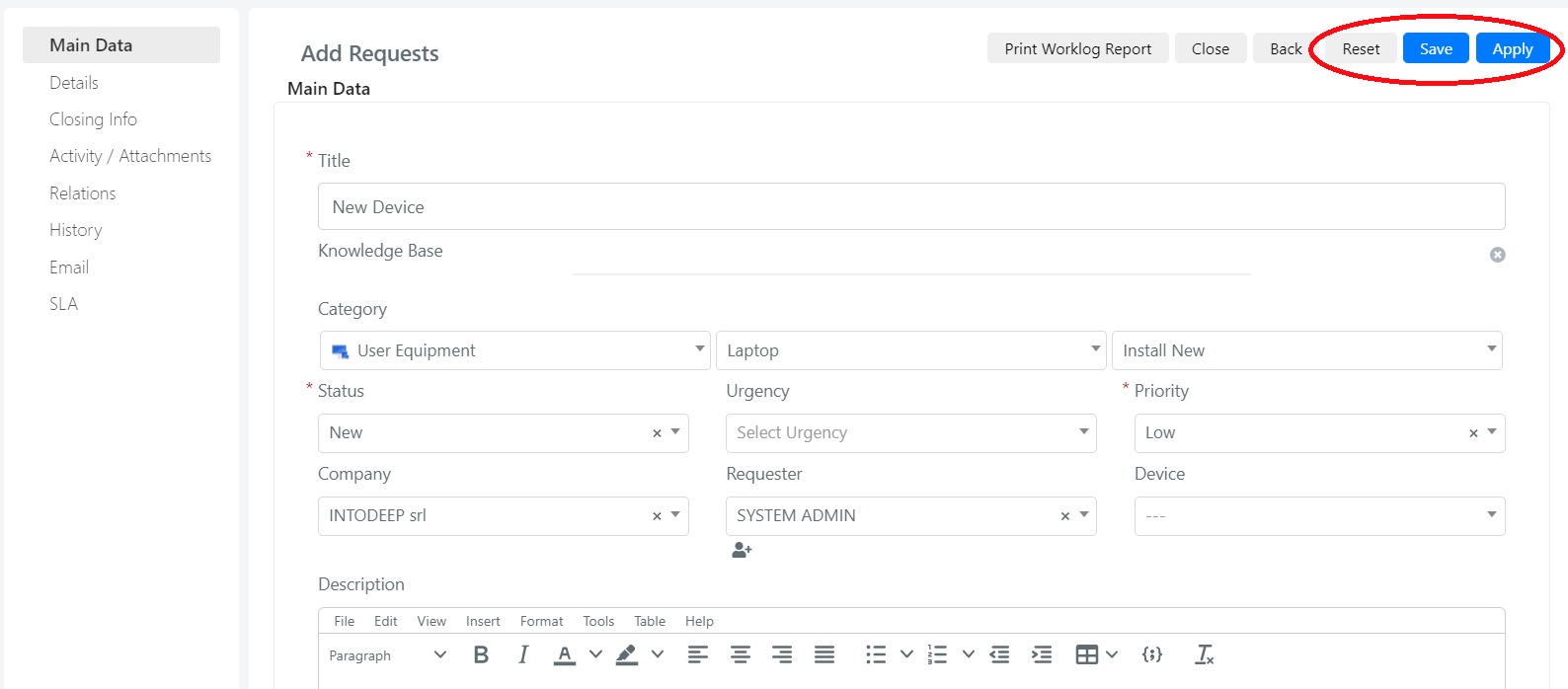Open Requester dropdown arrow
The height and width of the screenshot is (689, 1568).
pos(1084,514)
